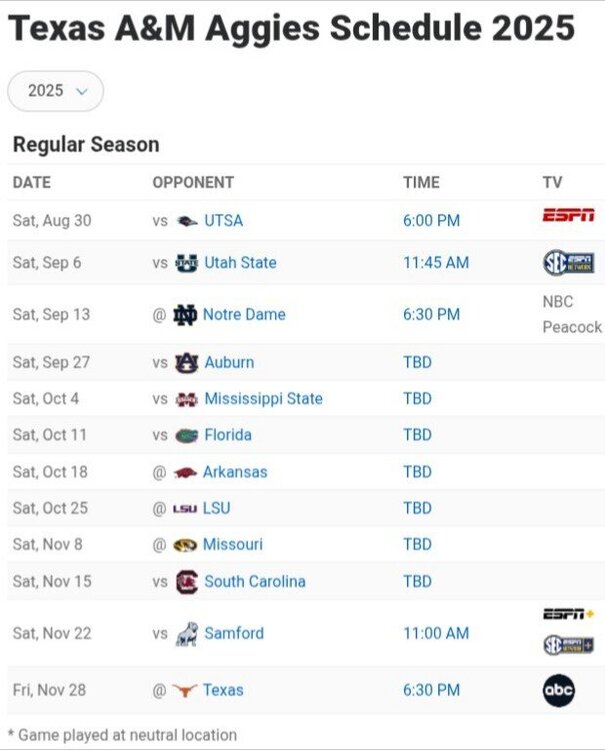Click the ABC network logo
This screenshot has width=605, height=750.
pos(559,690)
